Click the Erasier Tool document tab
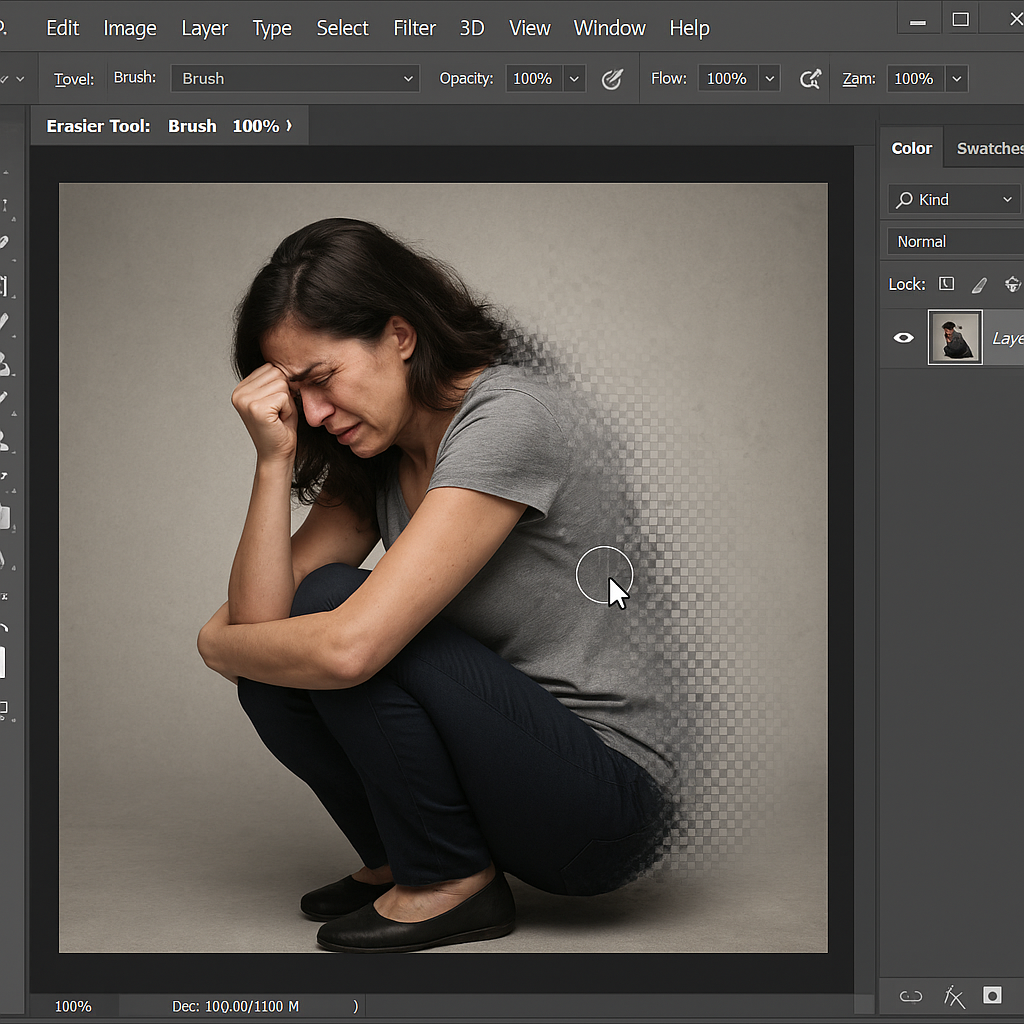Image resolution: width=1024 pixels, height=1024 pixels. (169, 126)
